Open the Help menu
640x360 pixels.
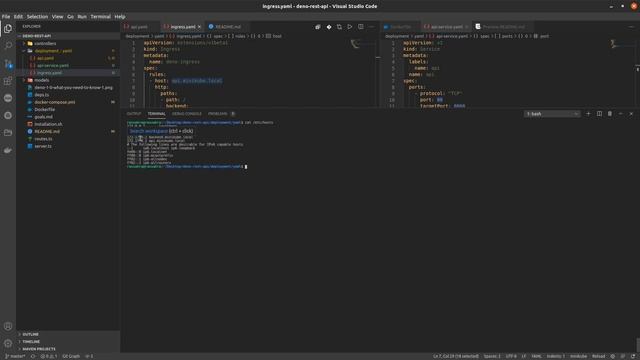[x=120, y=17]
